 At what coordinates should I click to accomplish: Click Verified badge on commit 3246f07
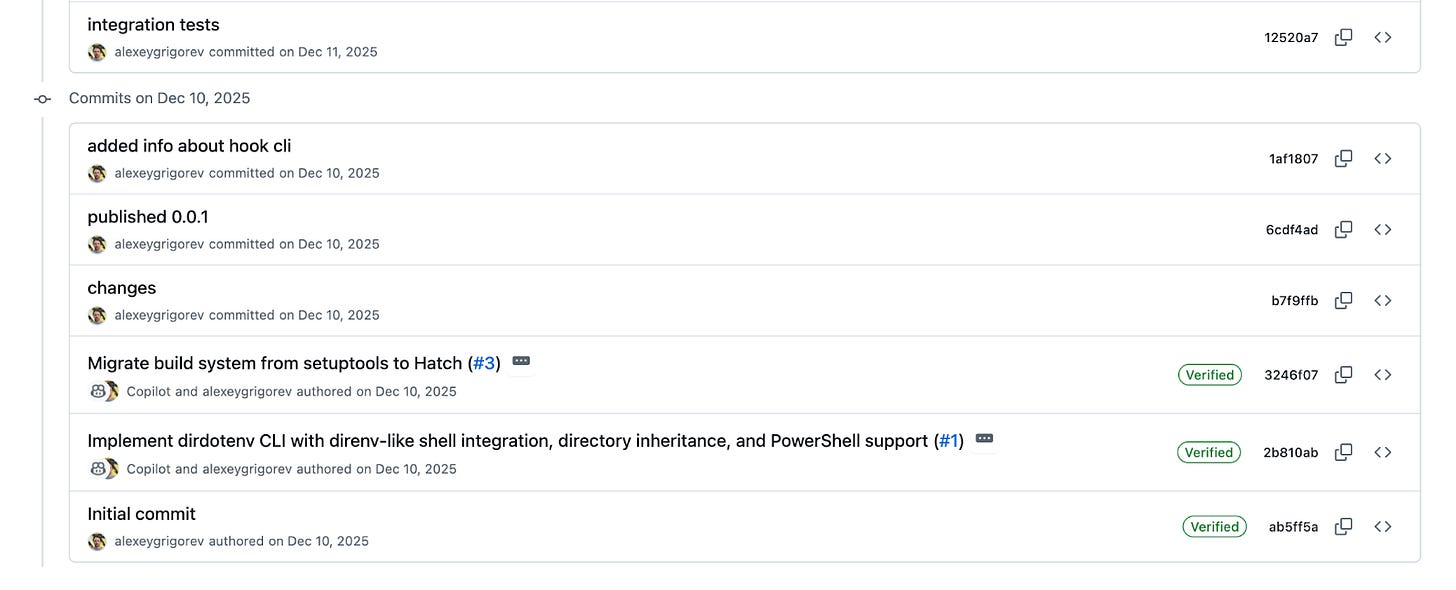[x=1210, y=375]
